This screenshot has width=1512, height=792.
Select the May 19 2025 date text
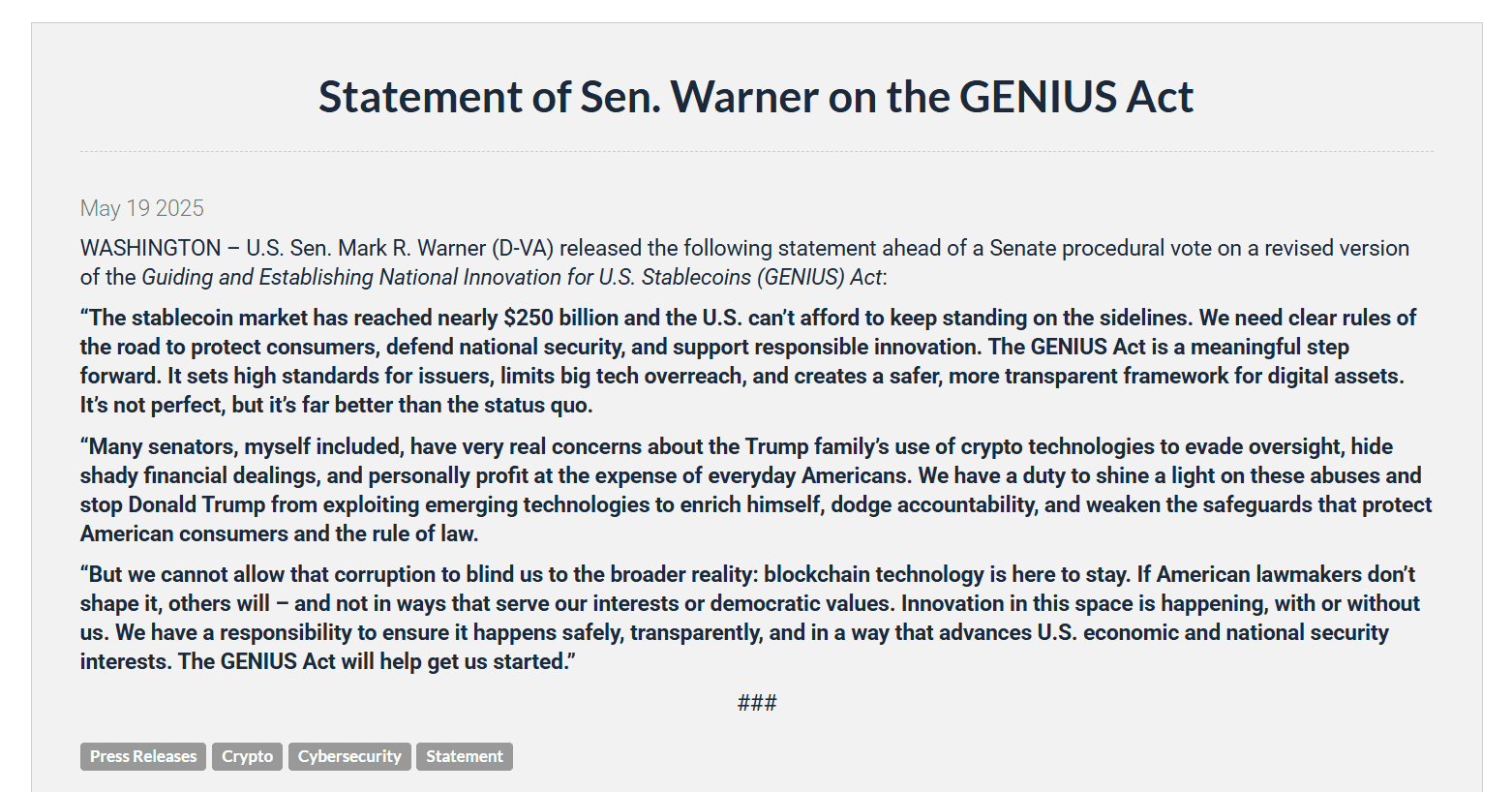point(141,207)
